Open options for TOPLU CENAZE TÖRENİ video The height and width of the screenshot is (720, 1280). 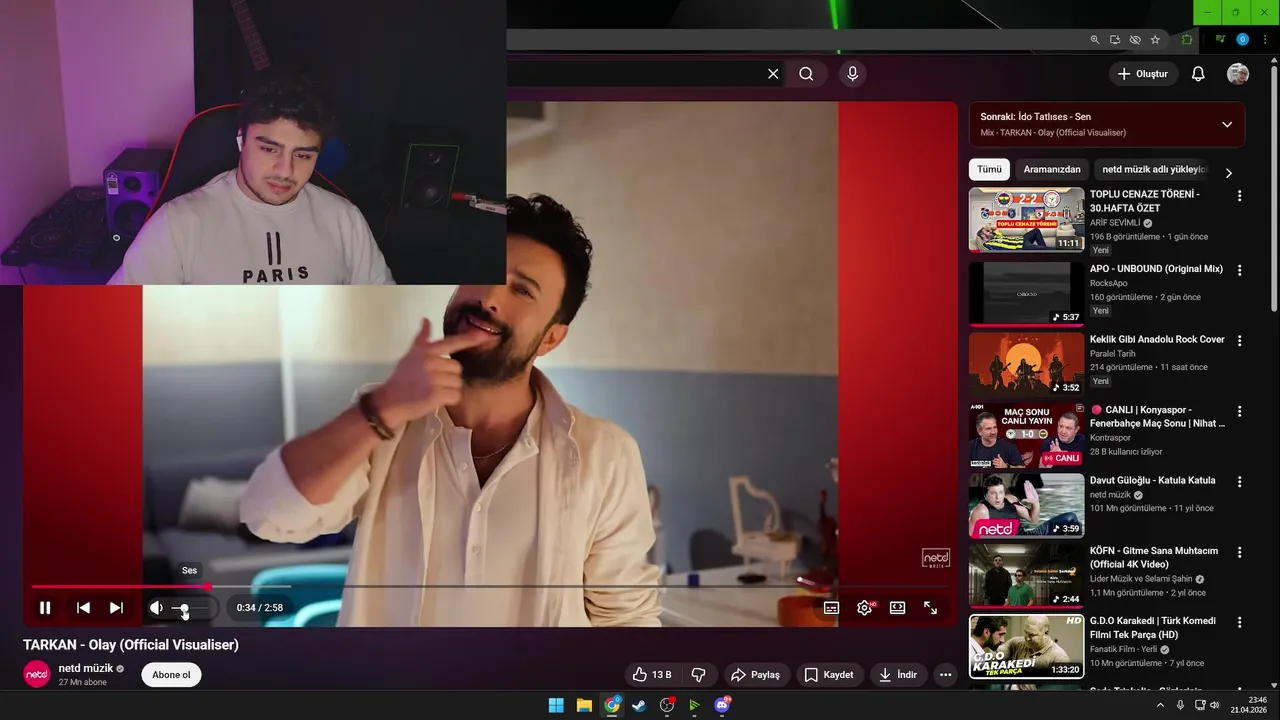point(1240,196)
